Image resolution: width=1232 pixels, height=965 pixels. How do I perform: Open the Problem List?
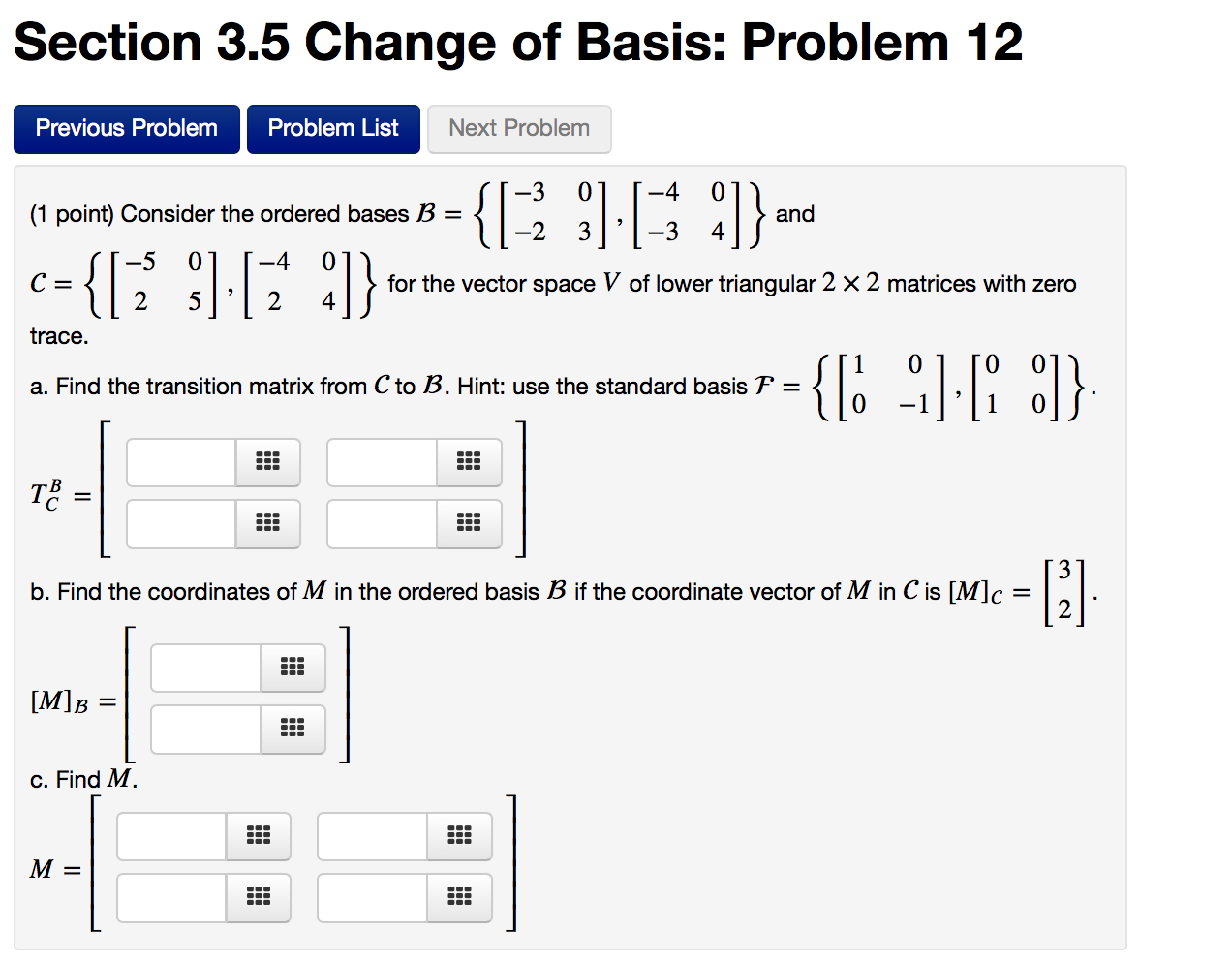333,128
